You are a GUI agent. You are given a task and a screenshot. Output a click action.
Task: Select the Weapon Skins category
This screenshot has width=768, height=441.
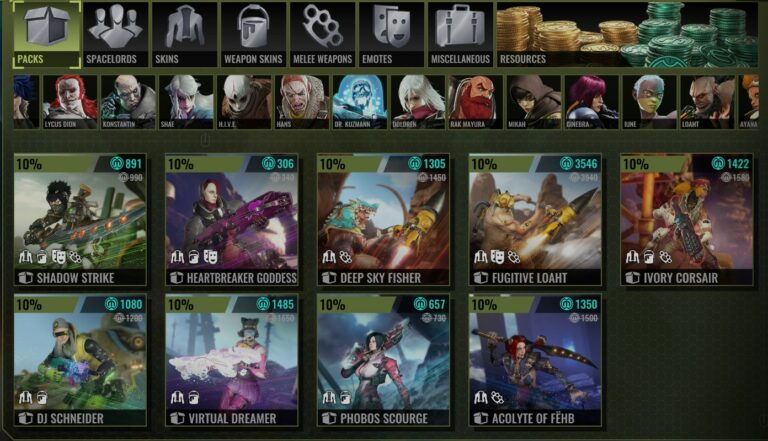tap(253, 34)
